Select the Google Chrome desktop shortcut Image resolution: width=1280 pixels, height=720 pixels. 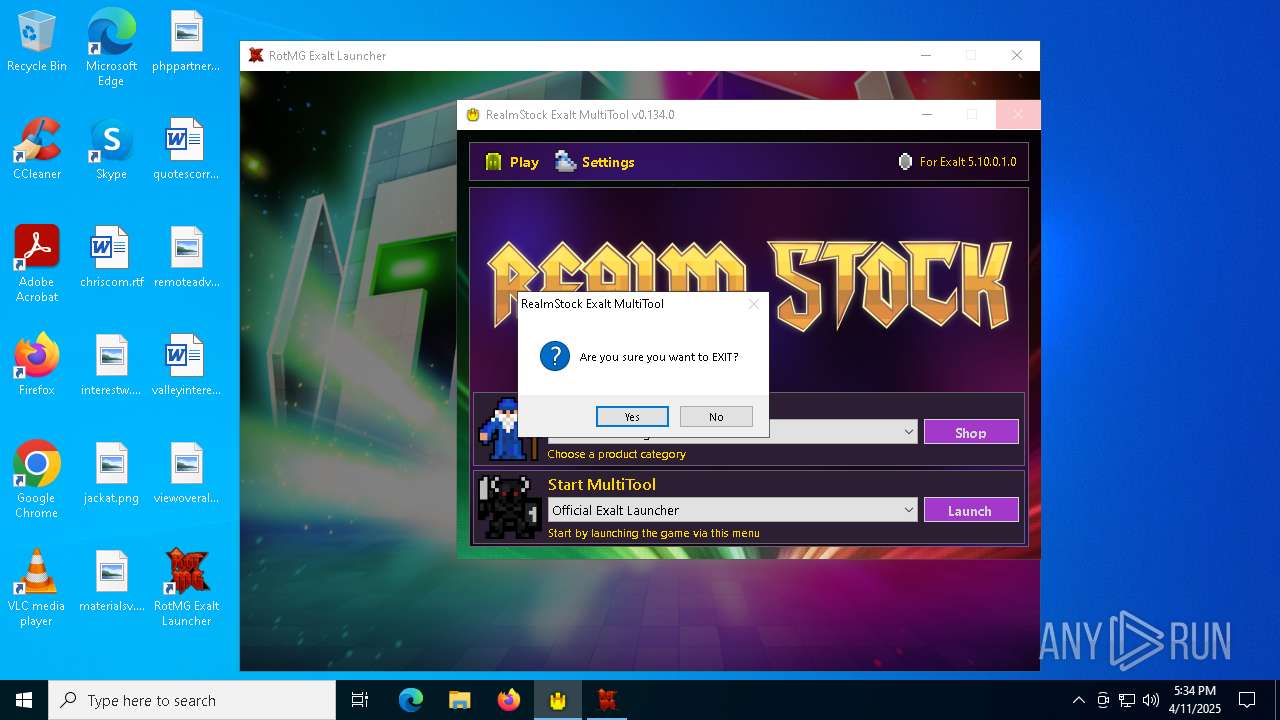(37, 480)
